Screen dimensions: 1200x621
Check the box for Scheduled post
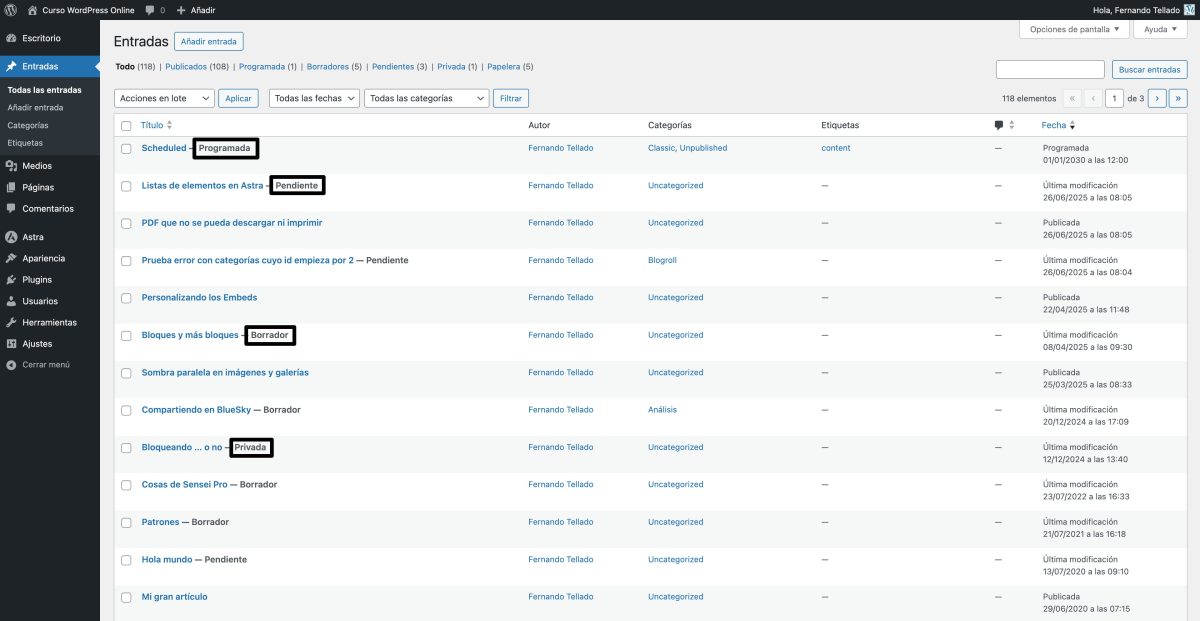(126, 148)
